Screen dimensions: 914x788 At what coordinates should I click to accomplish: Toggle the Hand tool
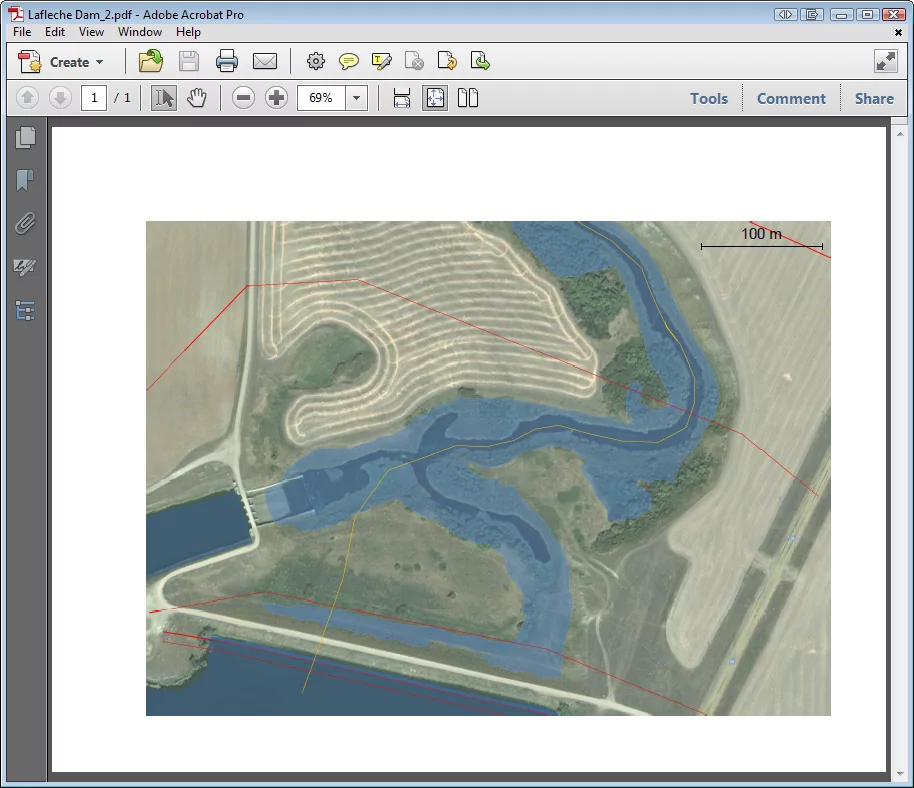[197, 97]
